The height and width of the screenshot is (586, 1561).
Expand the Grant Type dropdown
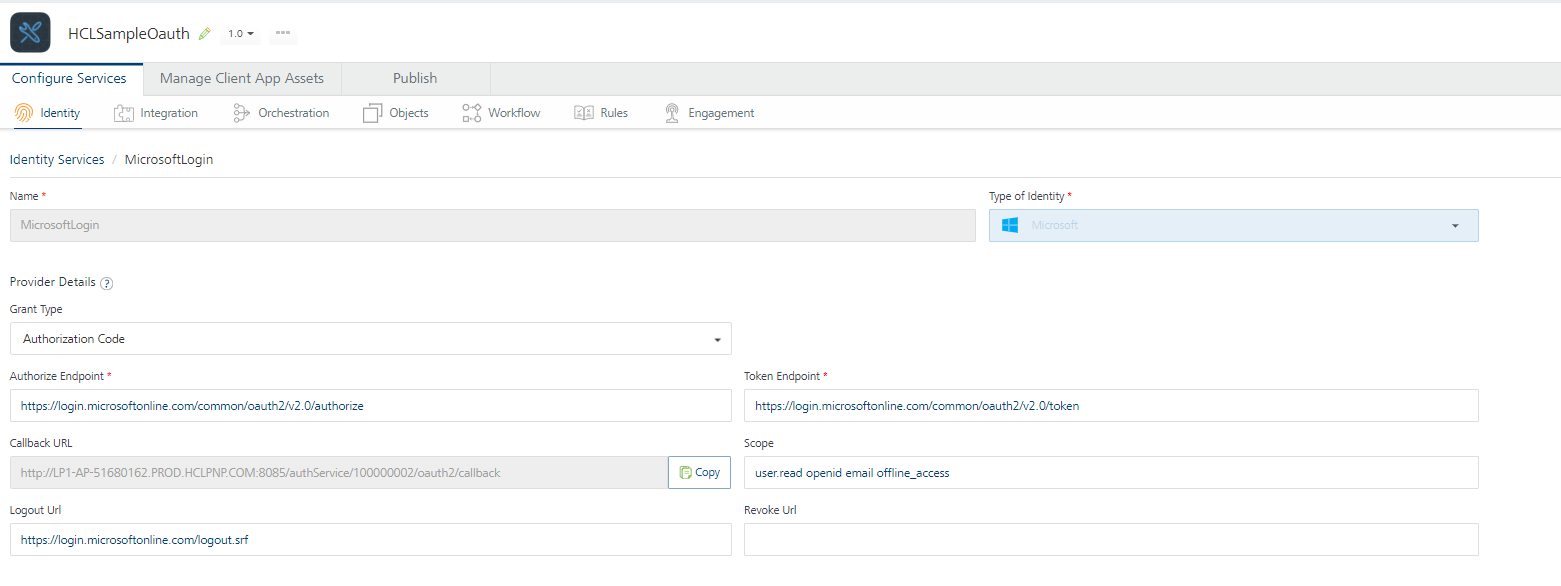(x=370, y=339)
